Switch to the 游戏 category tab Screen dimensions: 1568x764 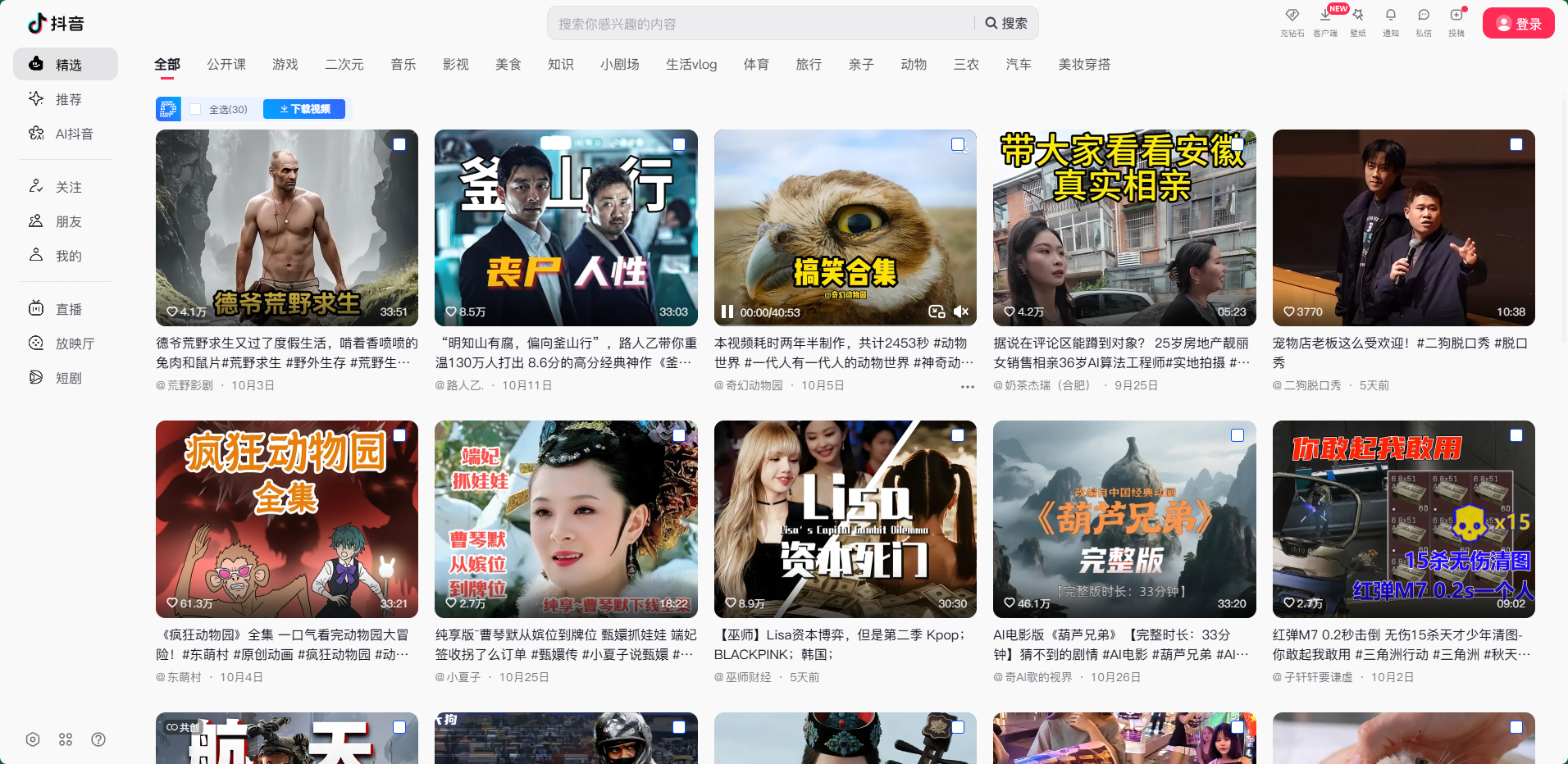(285, 65)
